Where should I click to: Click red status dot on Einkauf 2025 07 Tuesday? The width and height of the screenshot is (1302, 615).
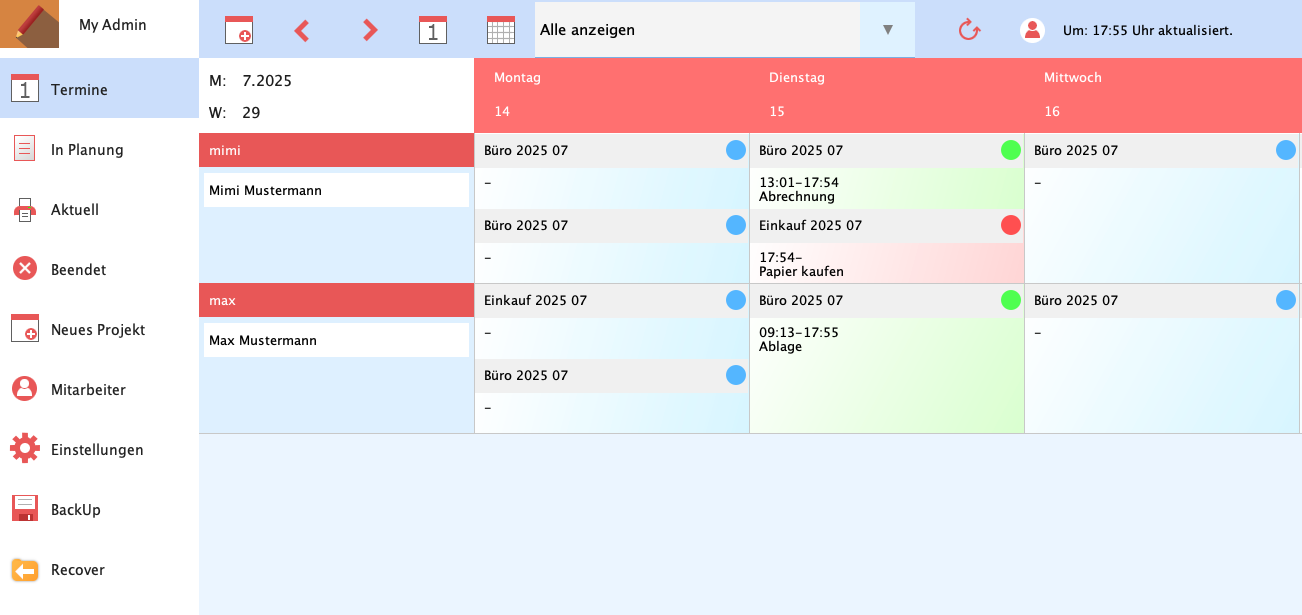(x=1011, y=226)
